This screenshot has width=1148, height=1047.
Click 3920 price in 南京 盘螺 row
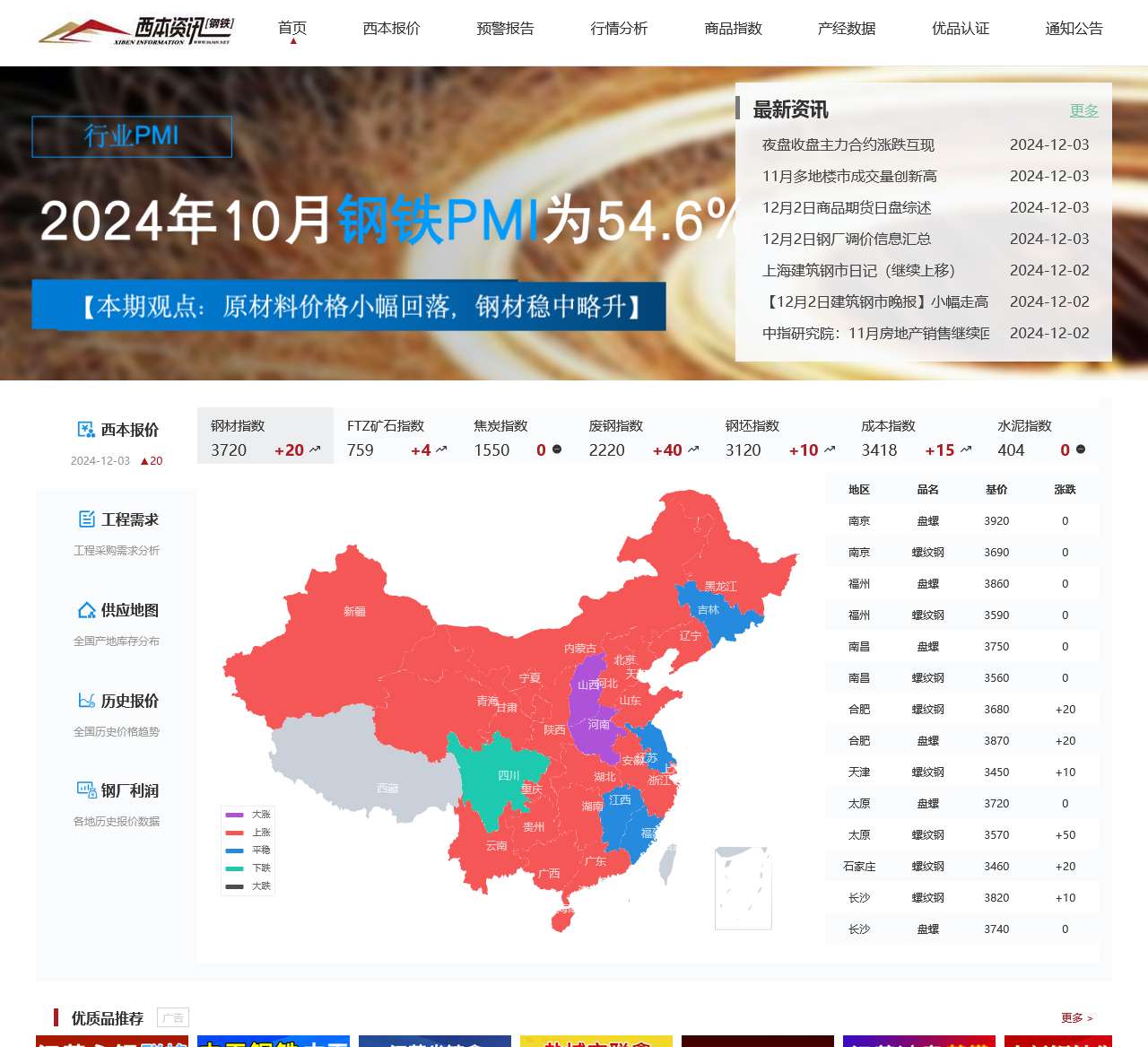pos(996,521)
